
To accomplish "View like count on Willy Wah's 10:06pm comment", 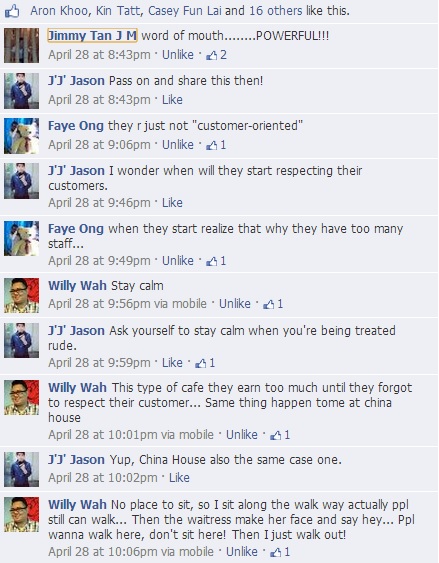I will coord(280,552).
